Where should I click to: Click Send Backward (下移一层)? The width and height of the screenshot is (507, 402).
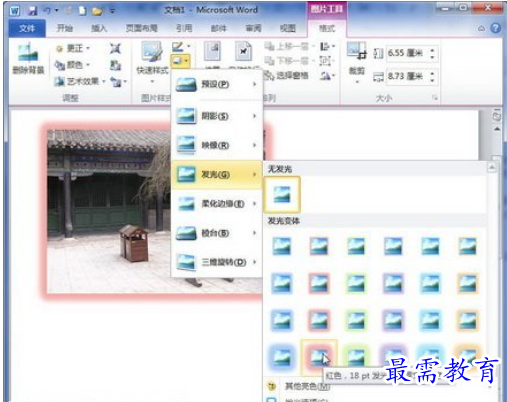click(x=289, y=61)
